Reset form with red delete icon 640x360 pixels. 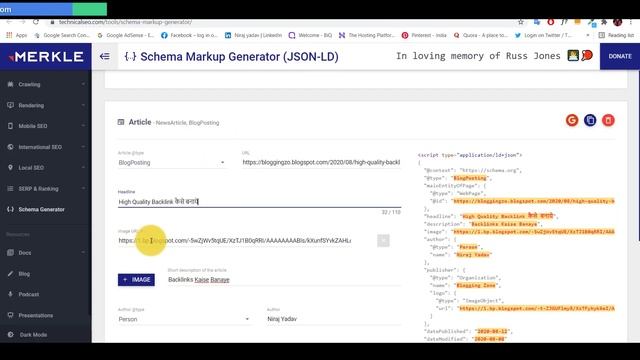(x=608, y=120)
